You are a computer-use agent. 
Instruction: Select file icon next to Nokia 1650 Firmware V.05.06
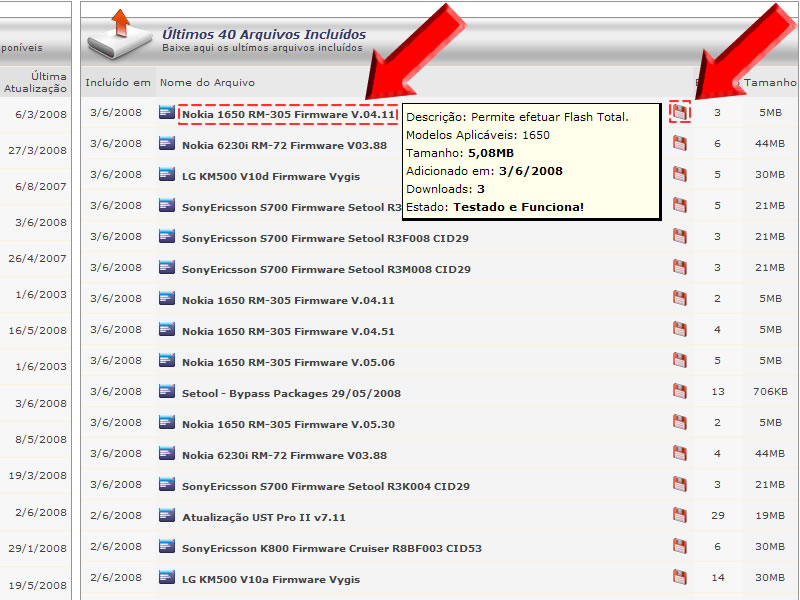pos(167,361)
